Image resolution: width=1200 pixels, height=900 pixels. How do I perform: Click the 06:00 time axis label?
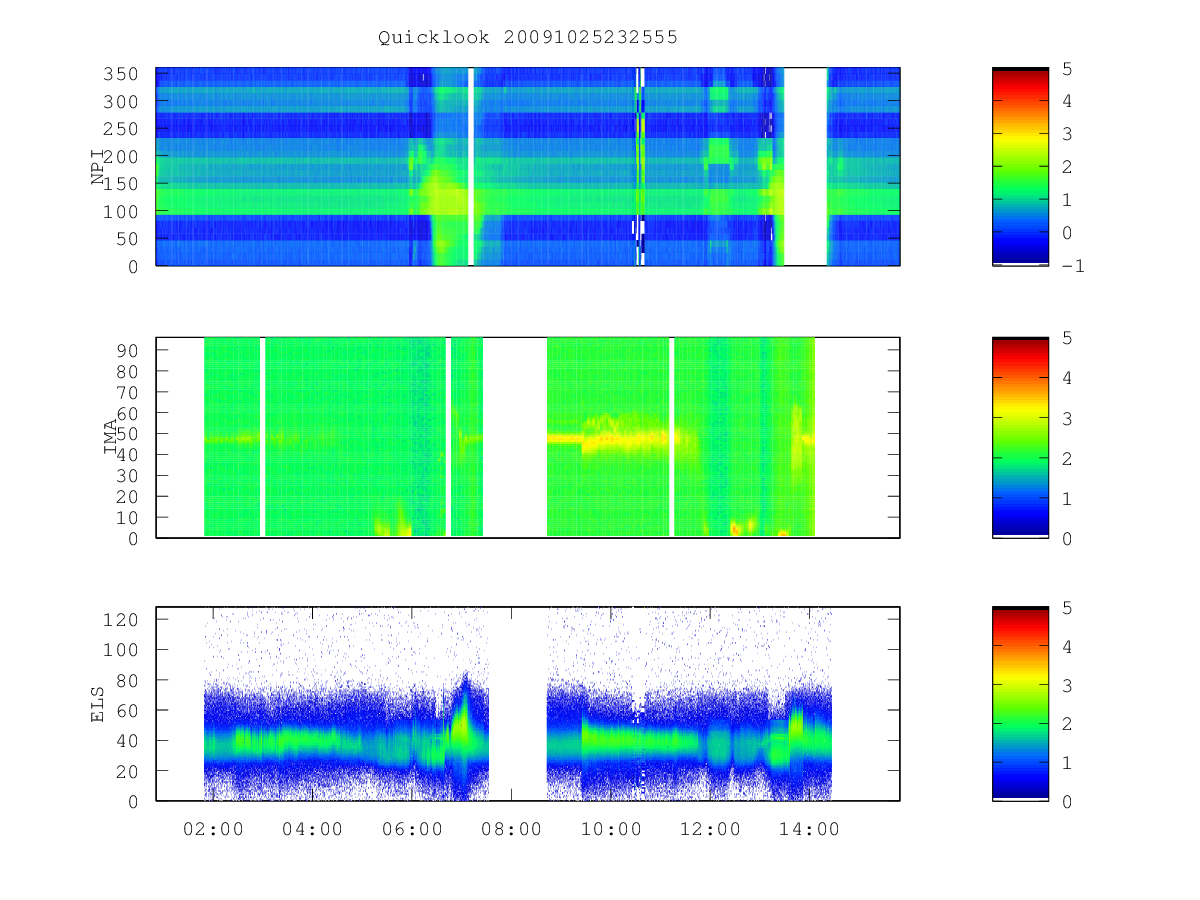(412, 829)
